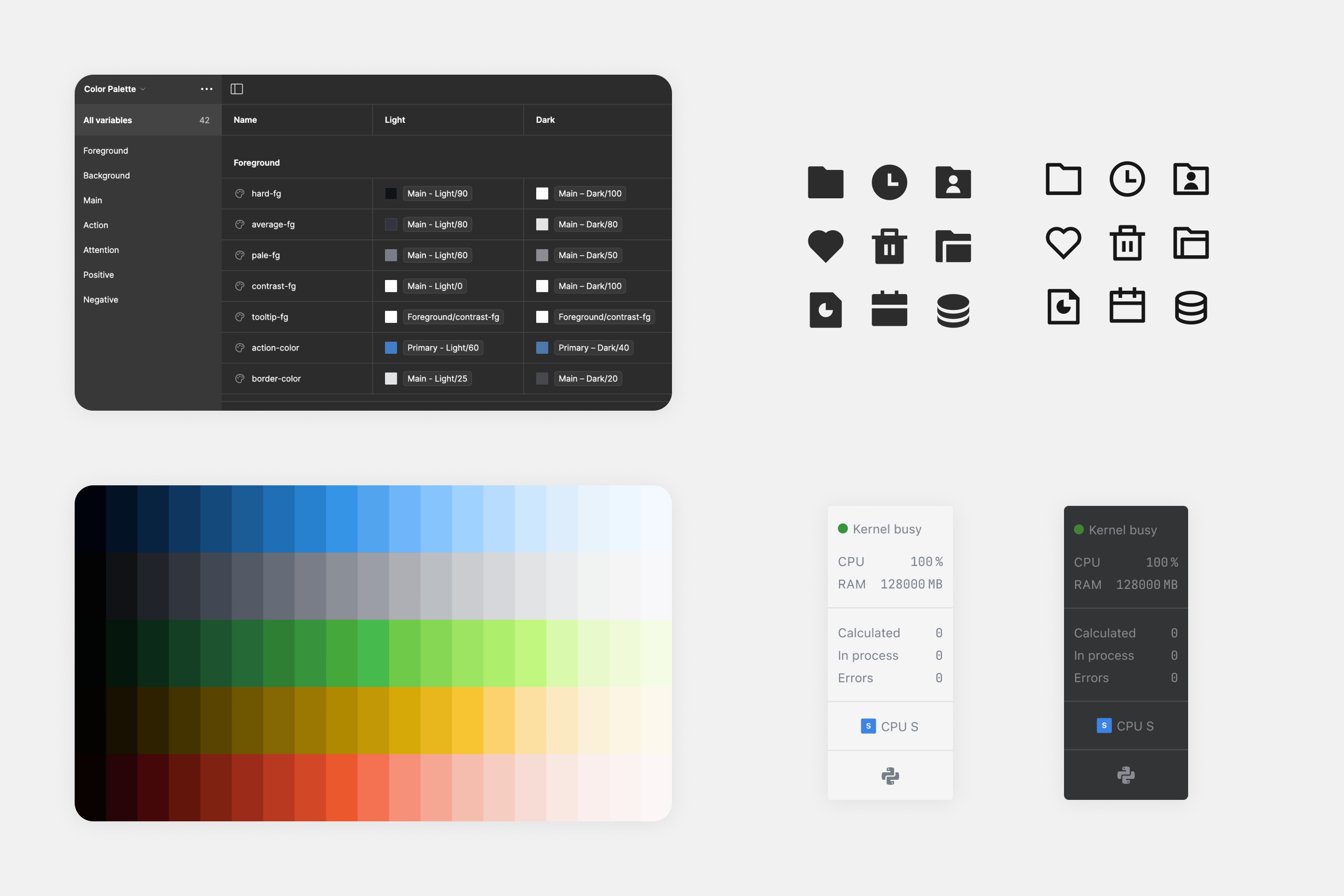Click the outlined database icon
This screenshot has width=1344, height=896.
(x=1191, y=307)
